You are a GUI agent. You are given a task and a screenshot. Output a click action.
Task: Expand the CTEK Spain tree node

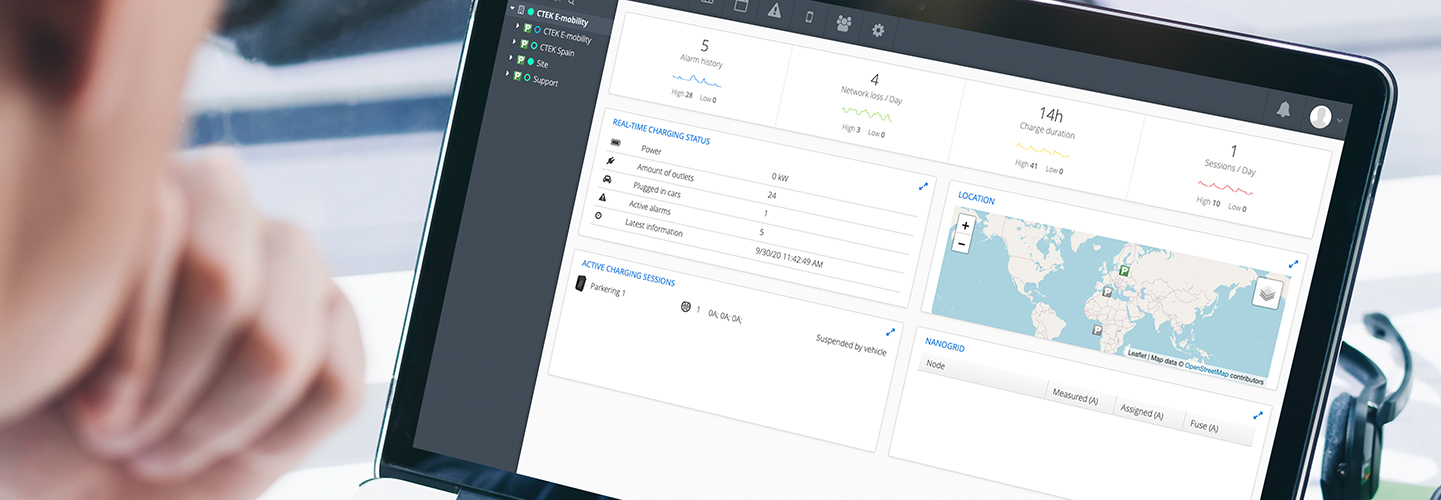click(516, 43)
